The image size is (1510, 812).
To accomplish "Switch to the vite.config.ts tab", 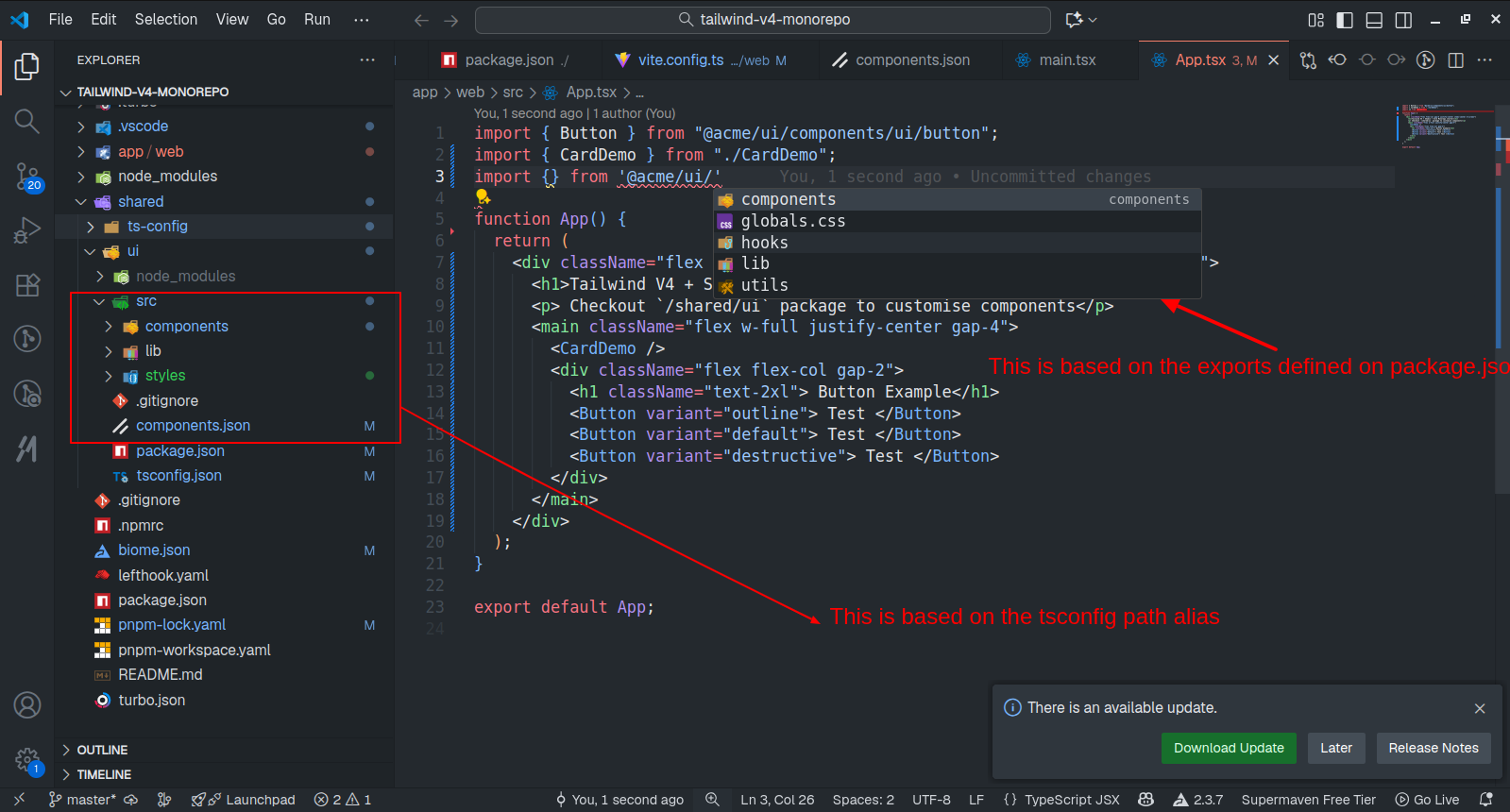I will (680, 60).
